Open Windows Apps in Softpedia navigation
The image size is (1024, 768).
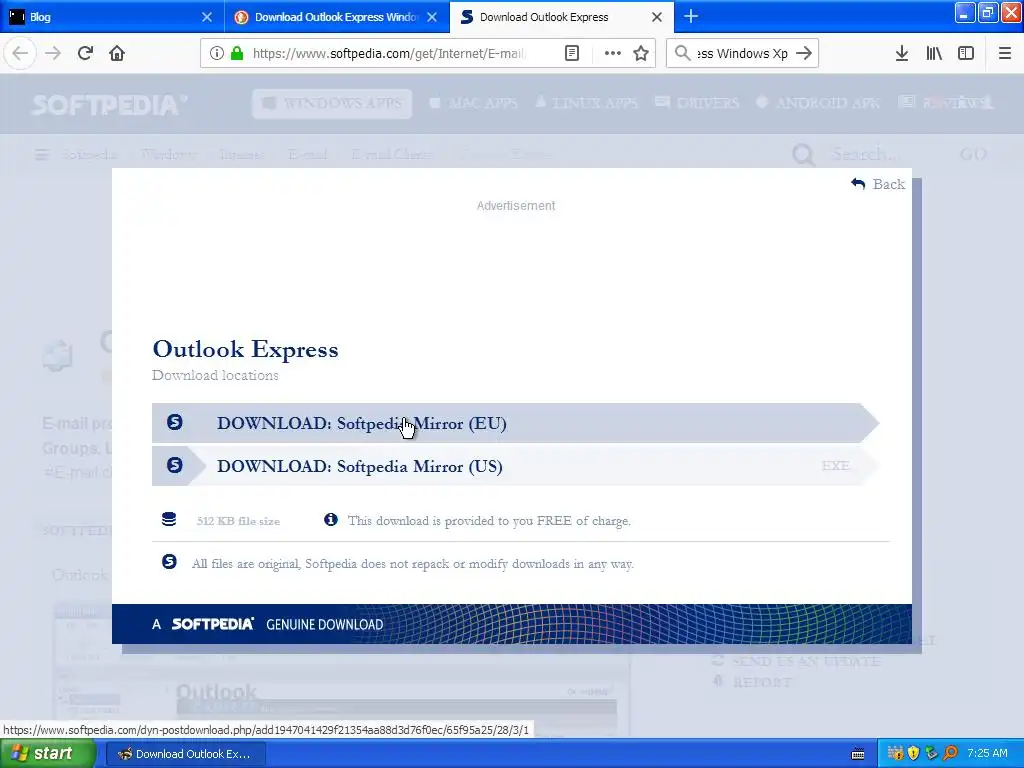click(x=332, y=103)
